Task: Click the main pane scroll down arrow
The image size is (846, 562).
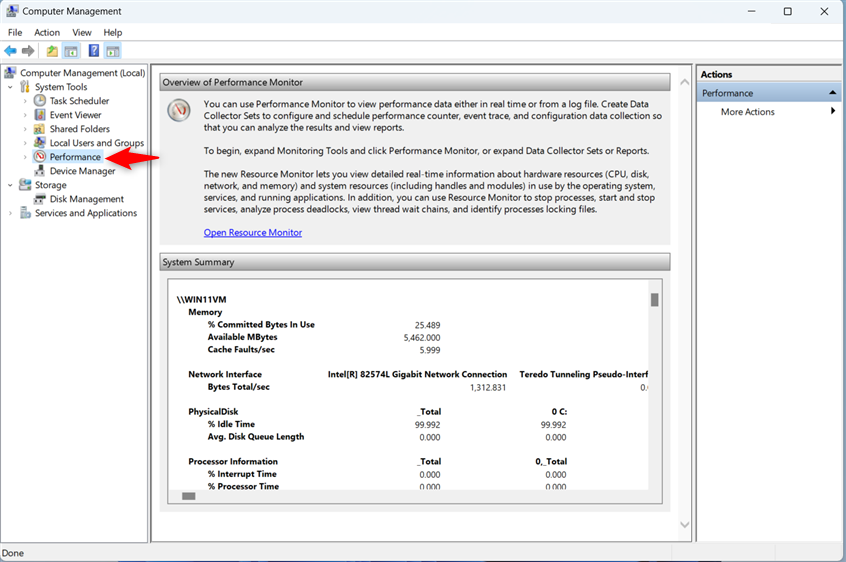Action: tap(685, 525)
